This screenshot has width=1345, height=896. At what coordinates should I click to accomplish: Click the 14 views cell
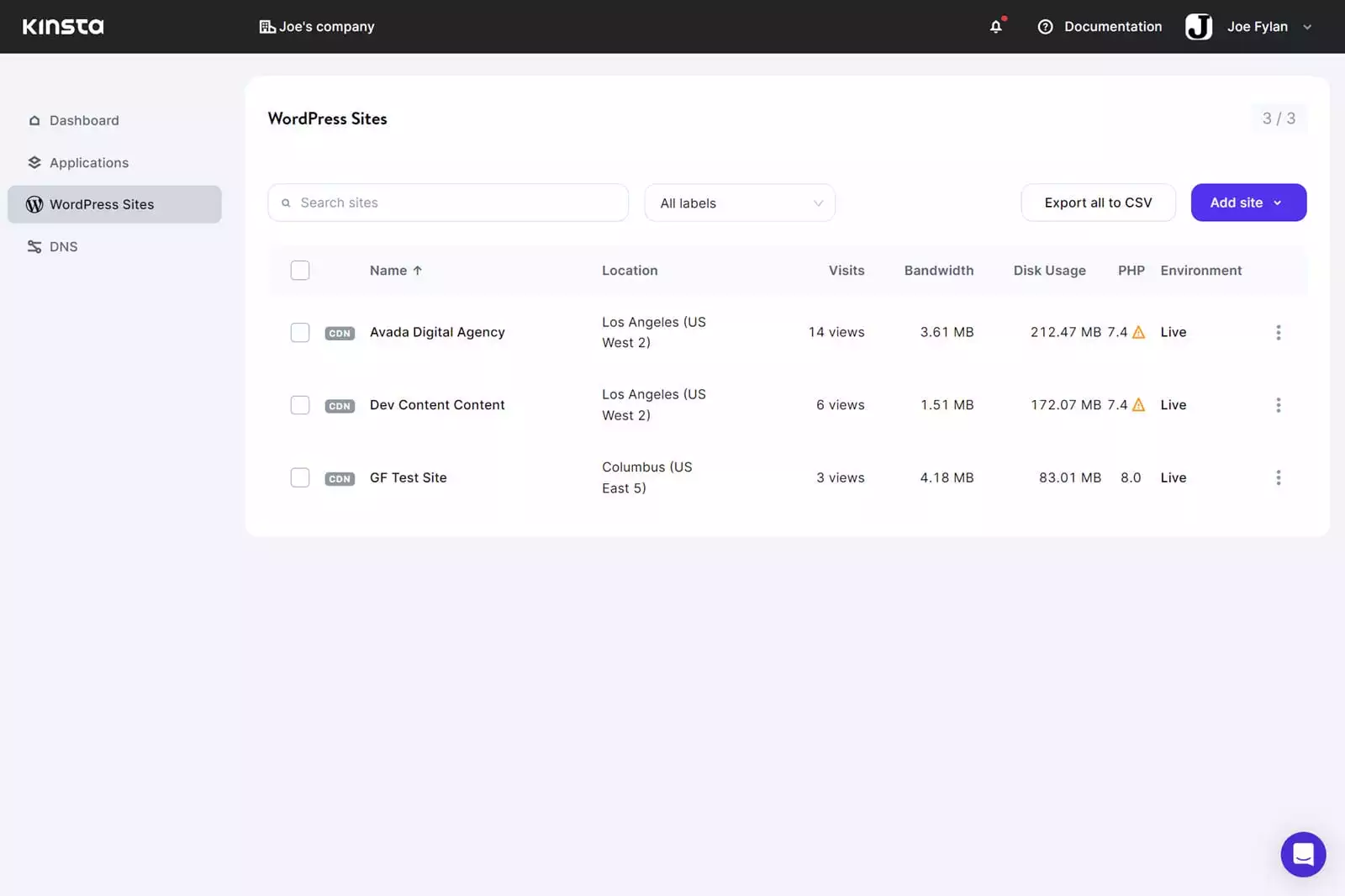pyautogui.click(x=836, y=333)
